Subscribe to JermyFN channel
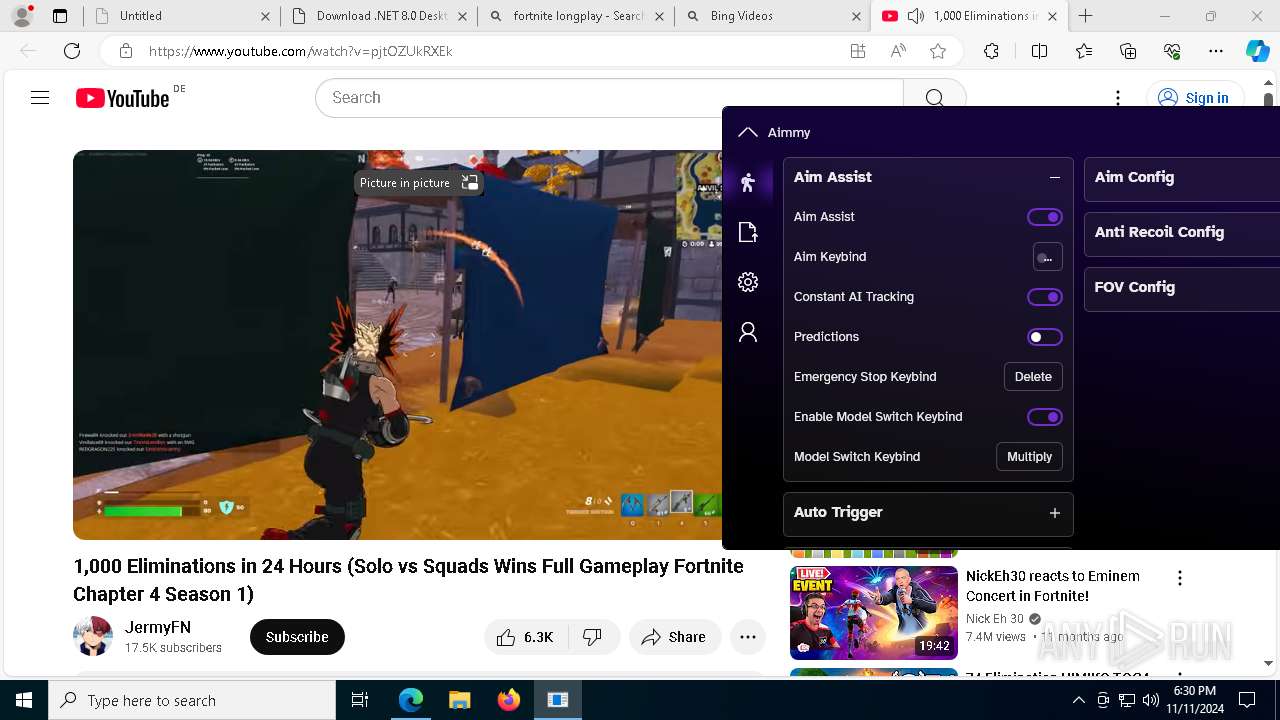The height and width of the screenshot is (720, 1280). [x=297, y=637]
